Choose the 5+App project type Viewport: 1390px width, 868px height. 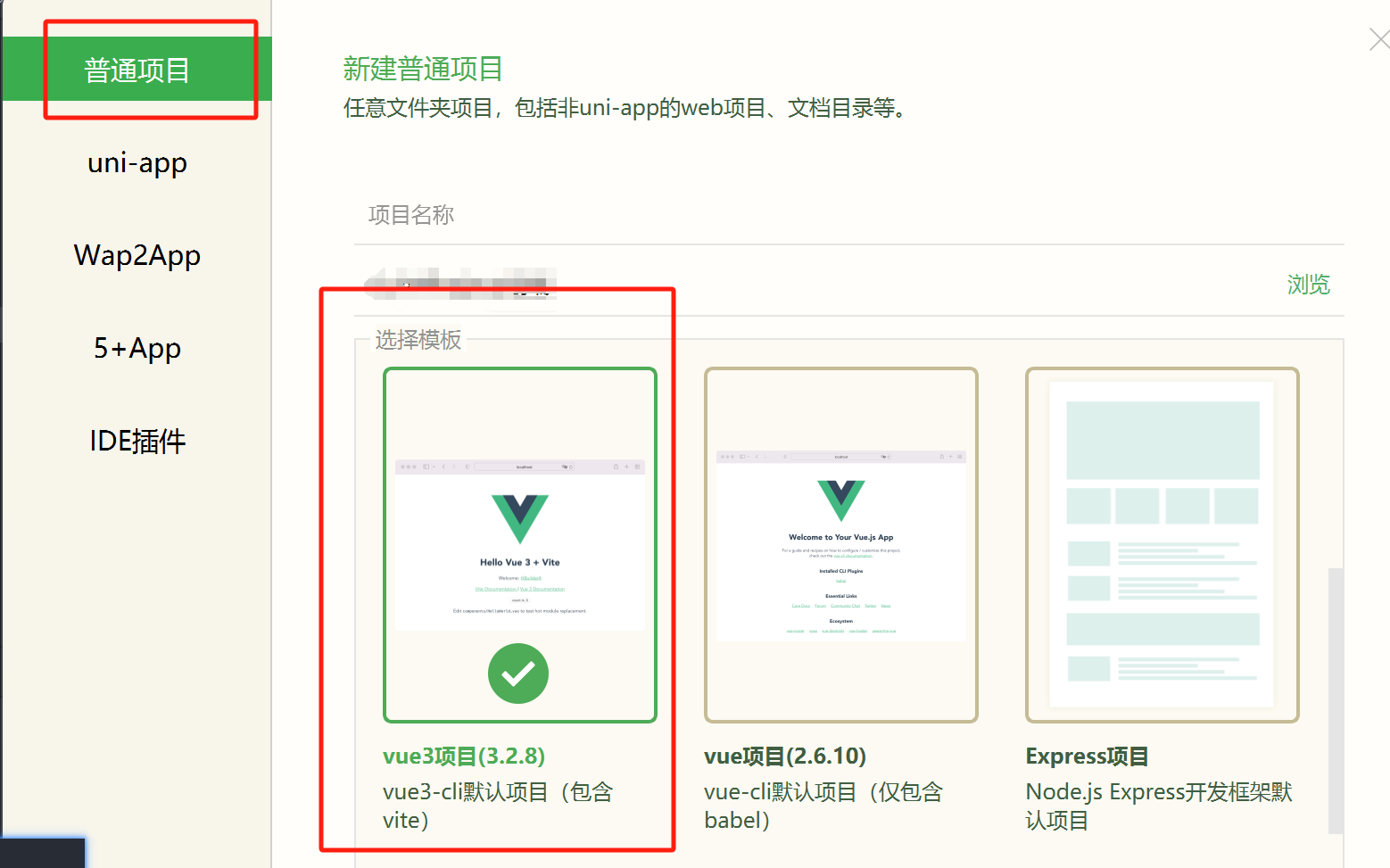tap(137, 349)
